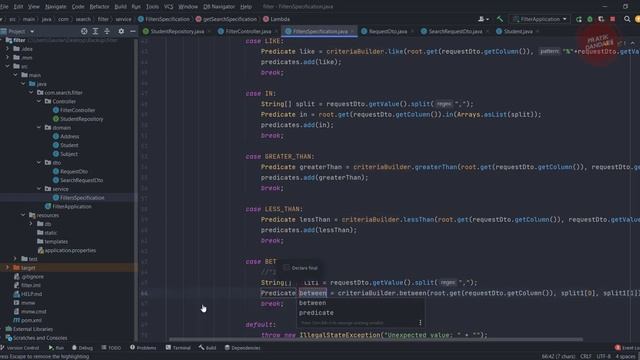Viewport: 640px width, 360px height.
Task: Open the Terminal tool window
Action: tap(178, 348)
